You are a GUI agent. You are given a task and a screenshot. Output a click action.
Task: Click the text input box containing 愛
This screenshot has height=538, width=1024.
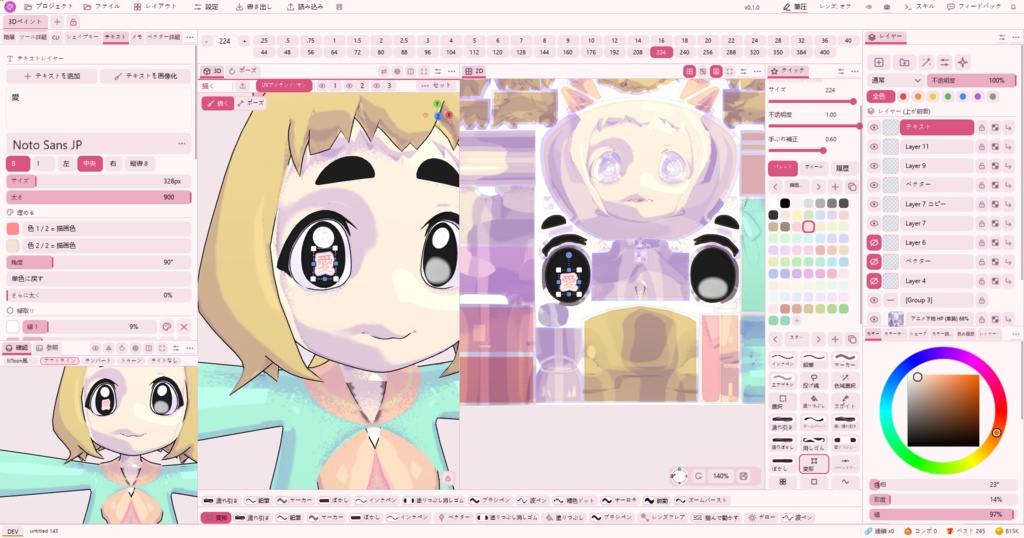click(x=99, y=108)
